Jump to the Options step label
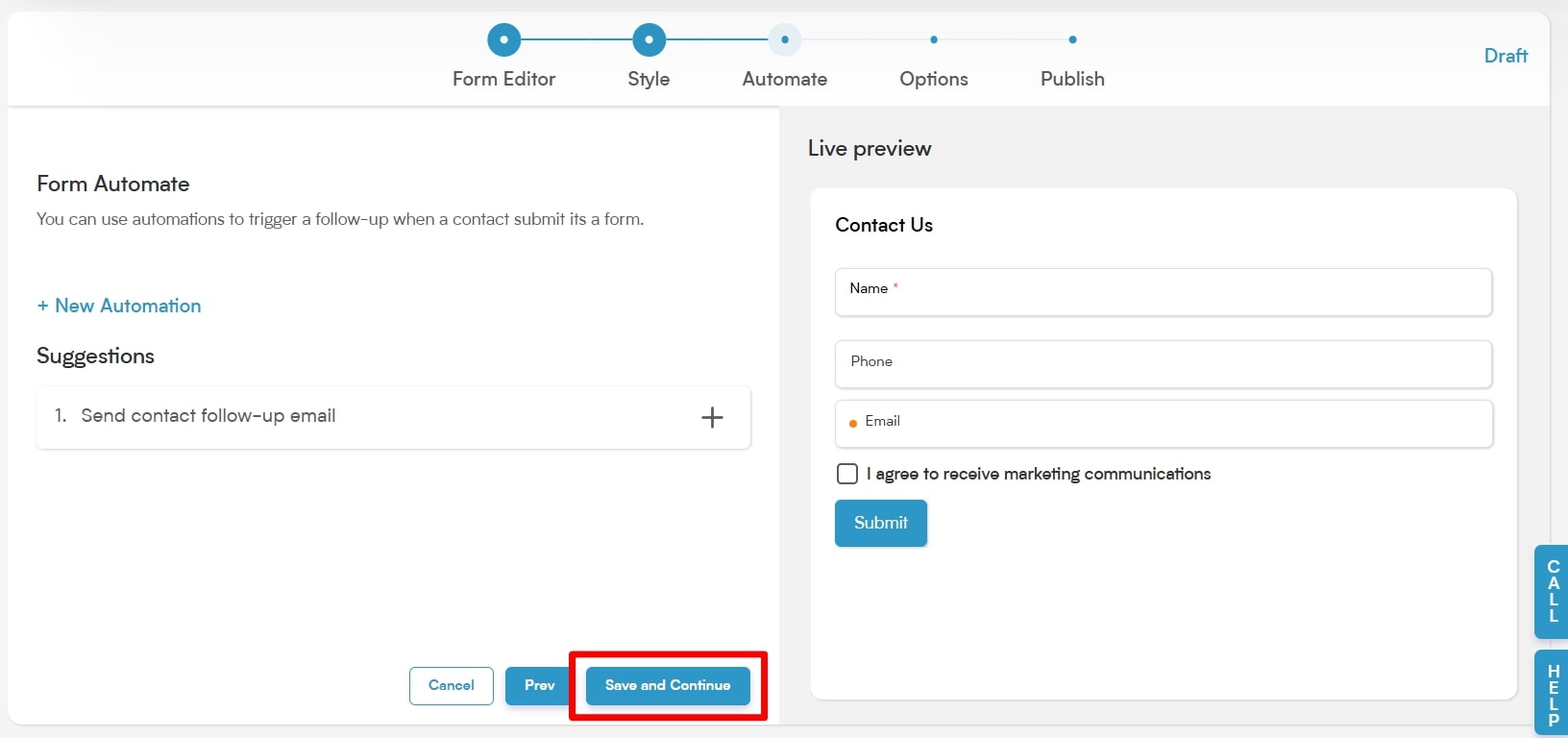 [x=934, y=79]
